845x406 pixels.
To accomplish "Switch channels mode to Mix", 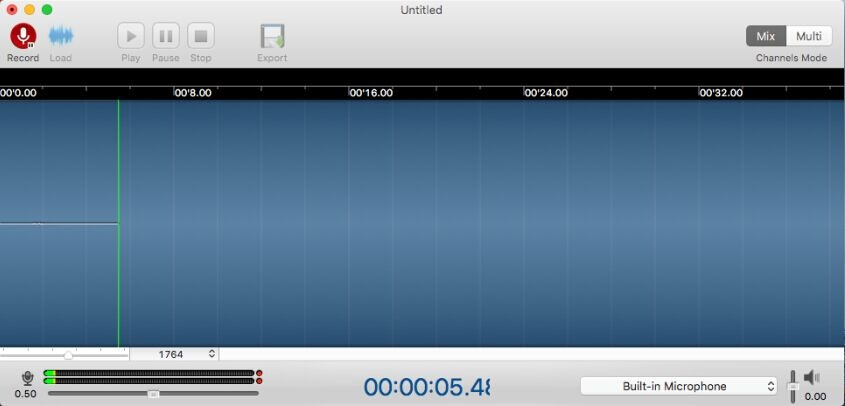I will pyautogui.click(x=766, y=36).
